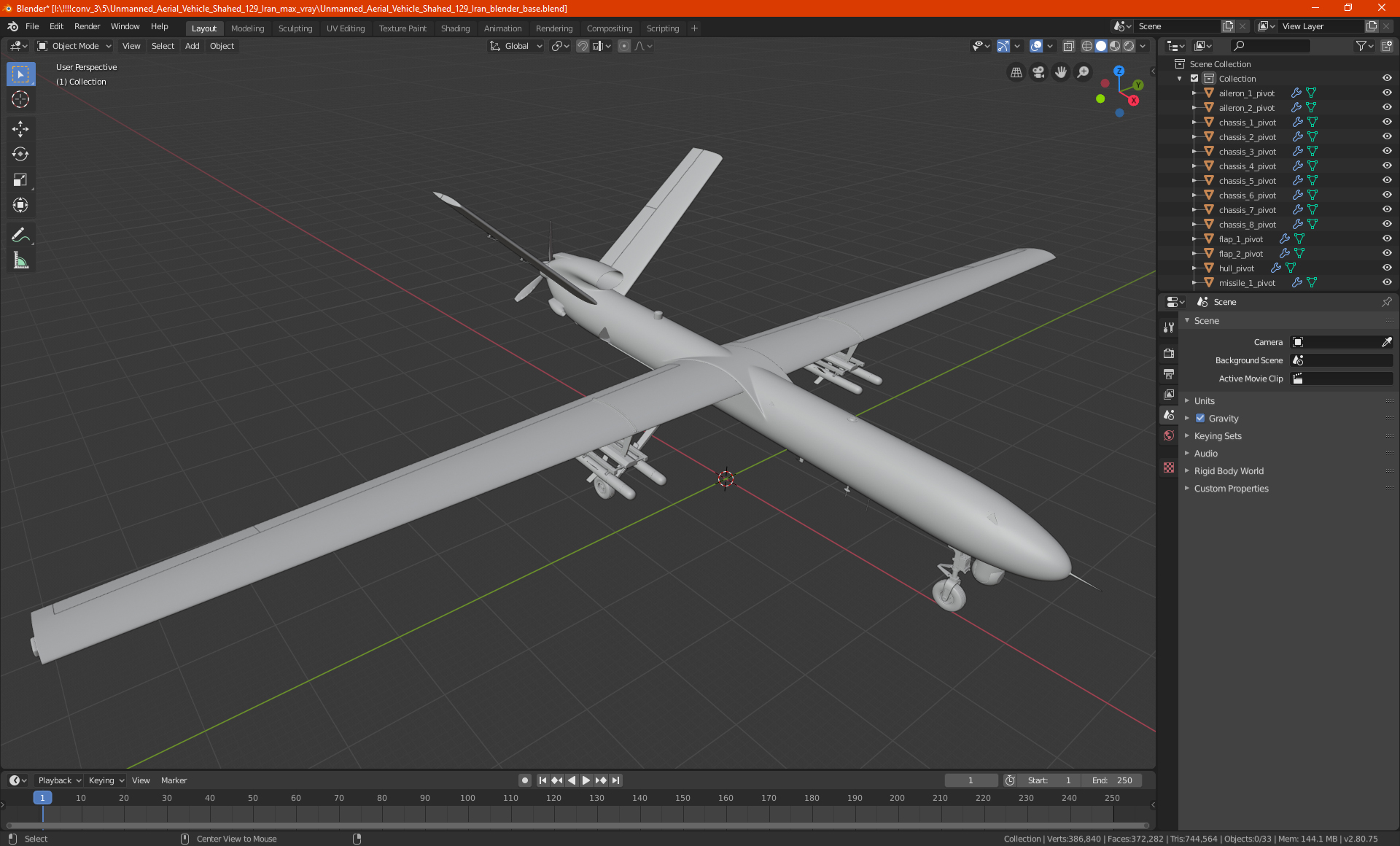
Task: Toggle camera view in viewport
Action: click(1038, 72)
